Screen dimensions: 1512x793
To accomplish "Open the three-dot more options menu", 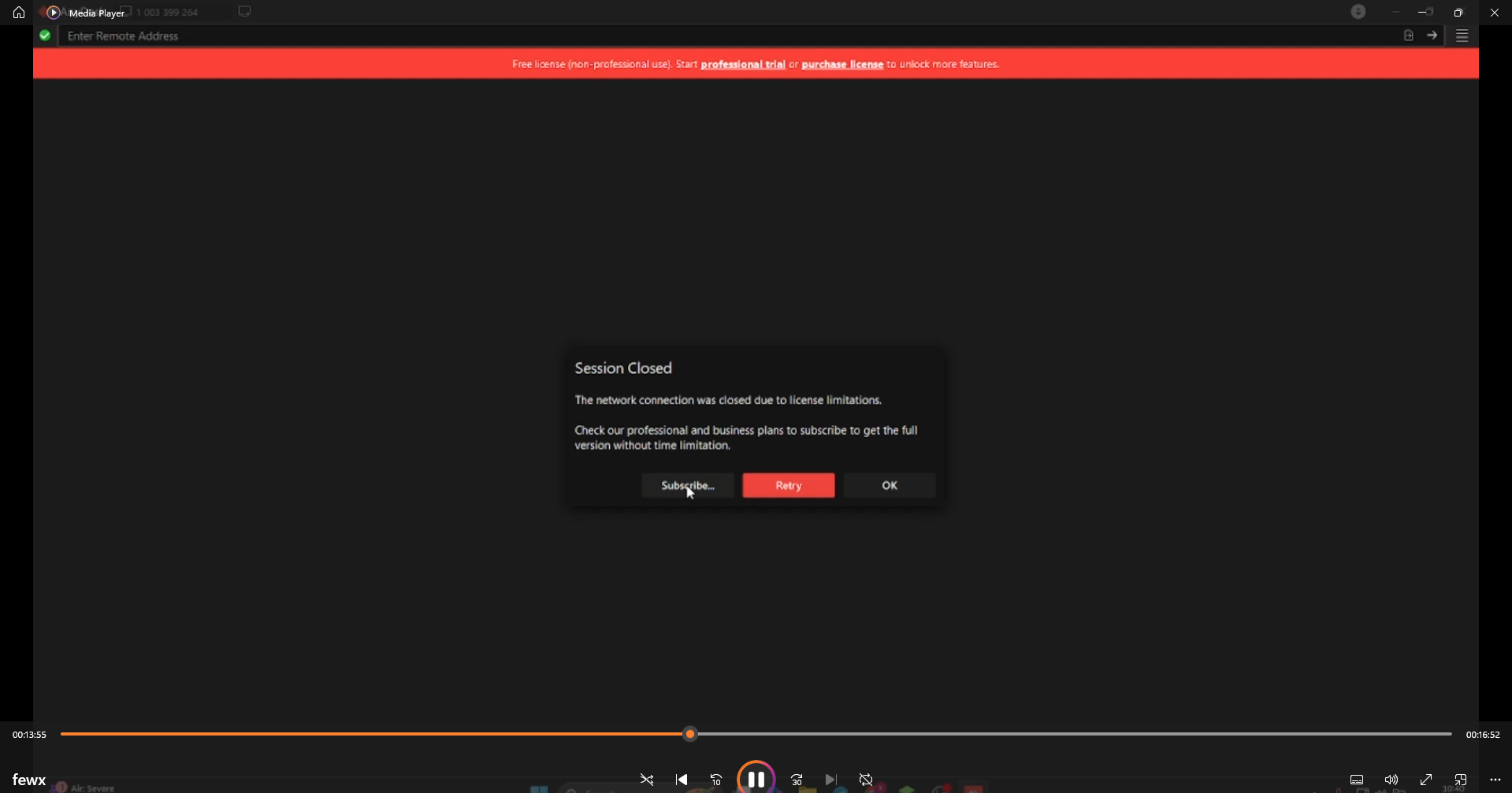I will 1495,780.
